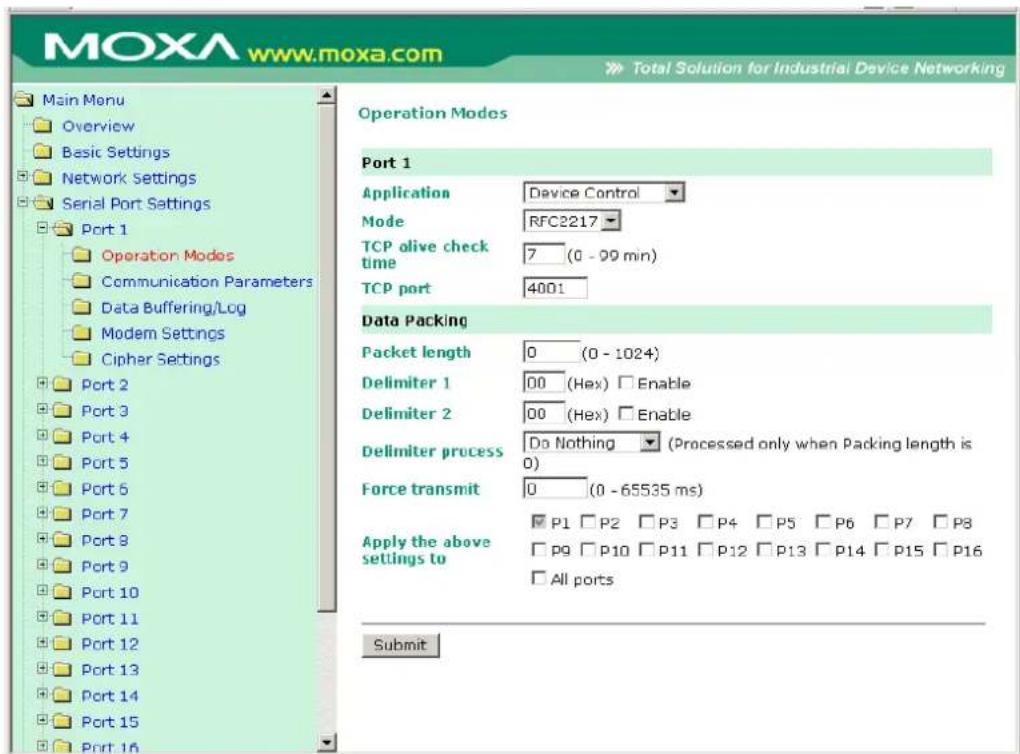Click the Port 4 folder icon

62,437
